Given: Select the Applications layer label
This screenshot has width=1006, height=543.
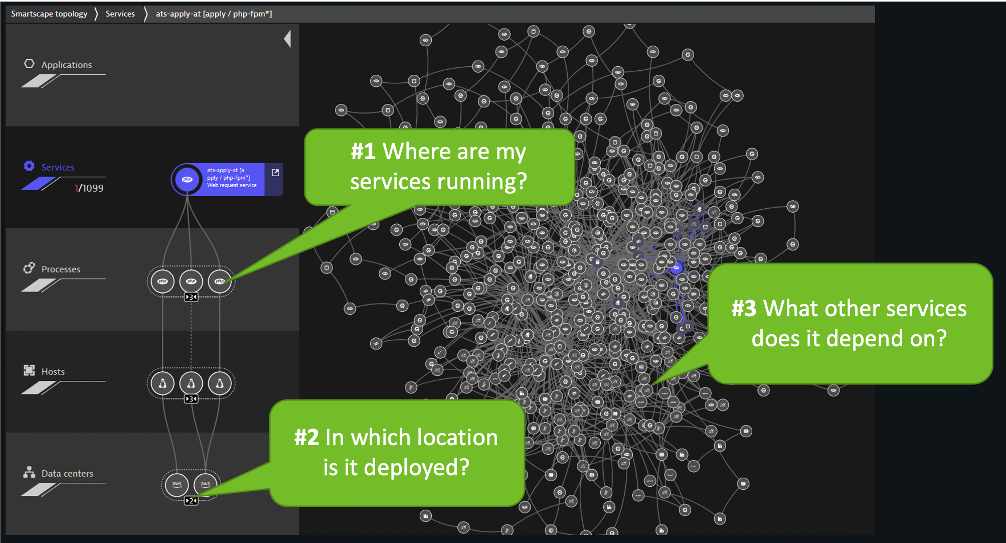Looking at the screenshot, I should (x=66, y=65).
